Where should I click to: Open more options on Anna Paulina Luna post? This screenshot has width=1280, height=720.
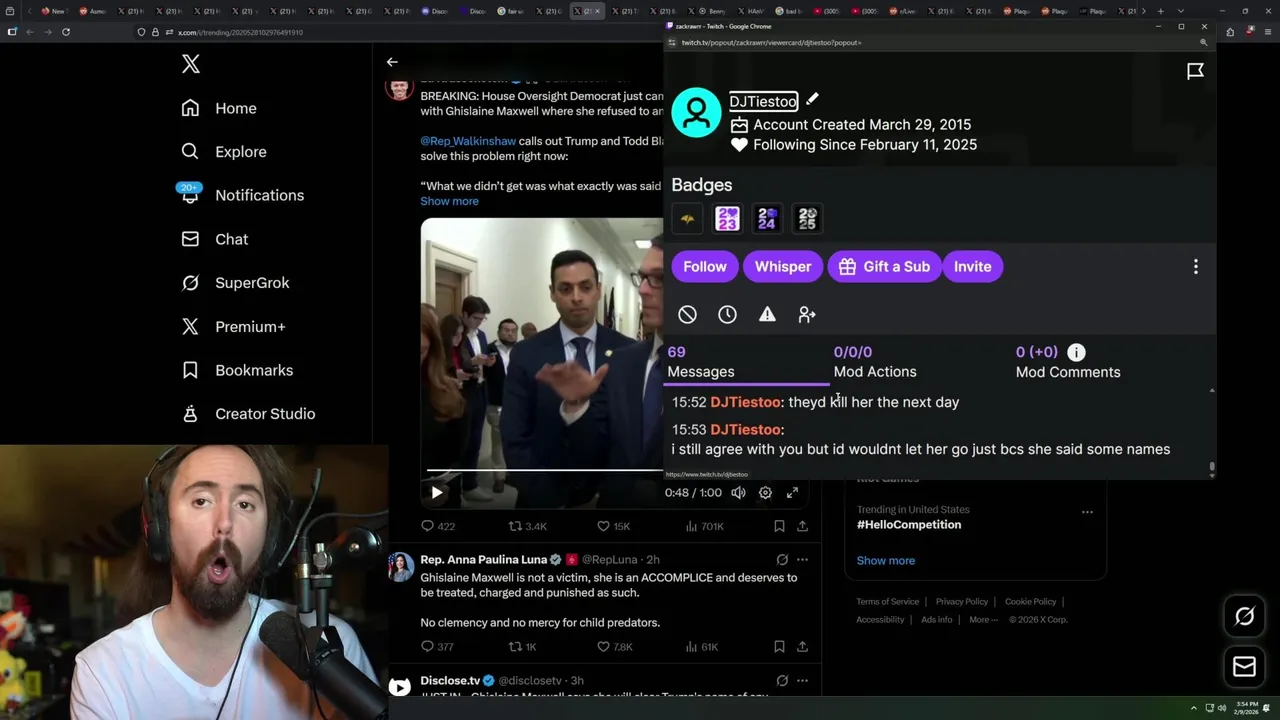[x=802, y=560]
